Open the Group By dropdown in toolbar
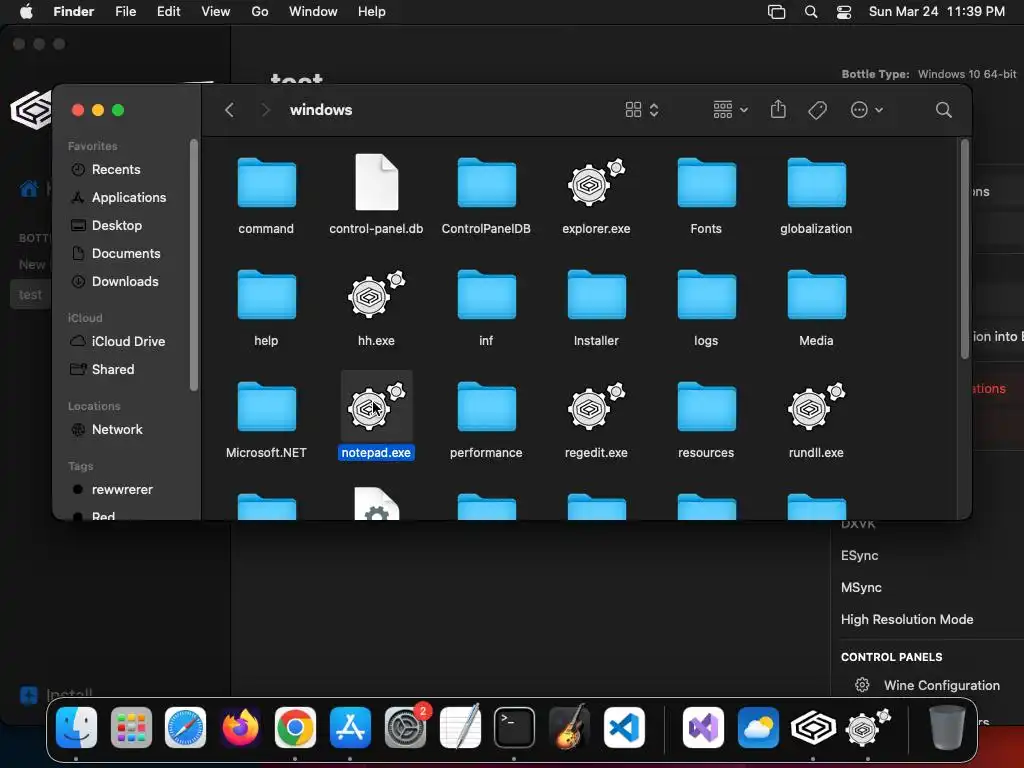This screenshot has width=1024, height=768. click(x=730, y=110)
